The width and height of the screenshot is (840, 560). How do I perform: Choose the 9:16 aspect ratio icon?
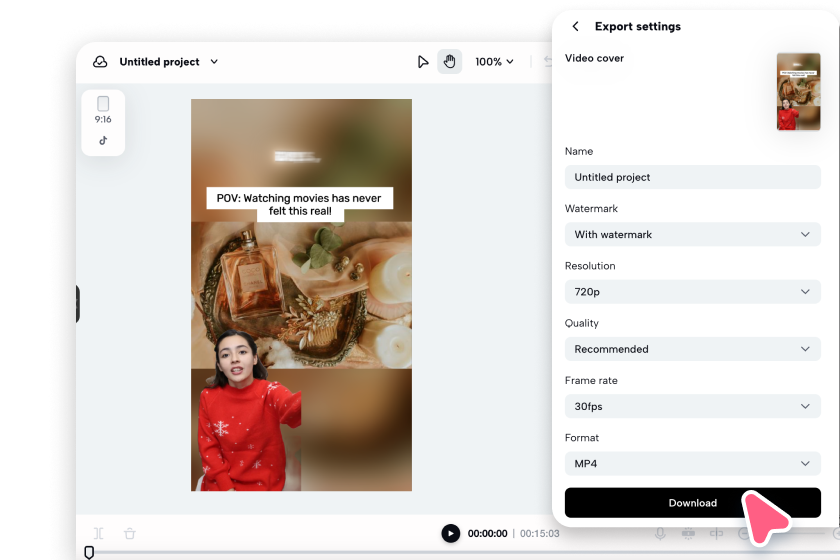(x=103, y=110)
